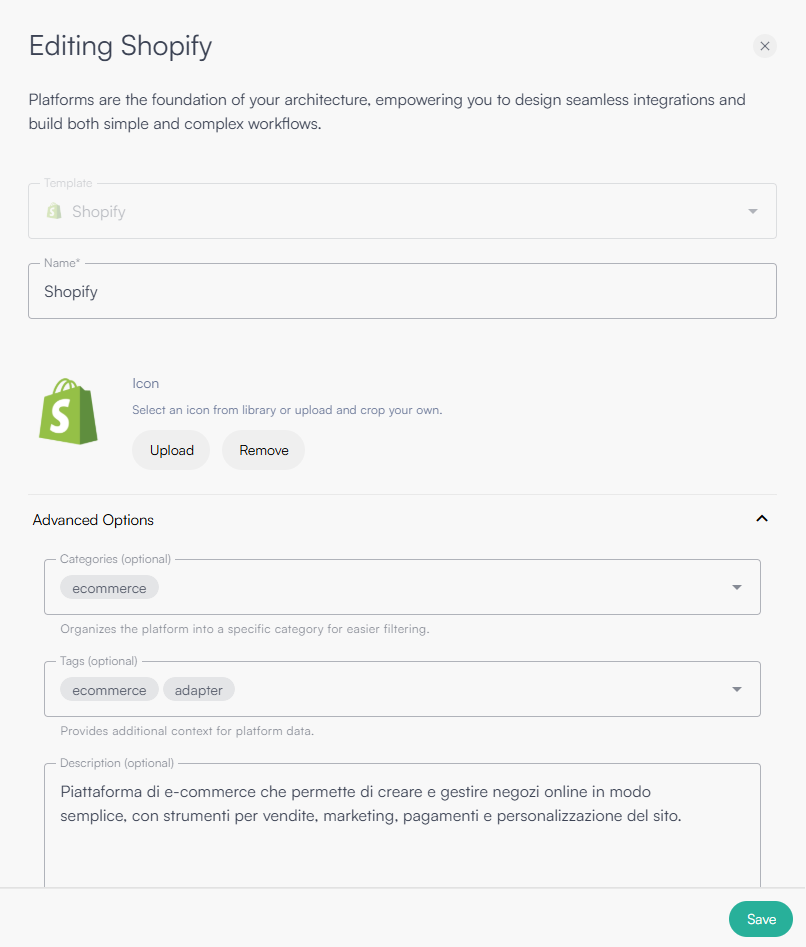This screenshot has height=947, width=806.
Task: Click the disabled Template field
Action: pyautogui.click(x=400, y=211)
